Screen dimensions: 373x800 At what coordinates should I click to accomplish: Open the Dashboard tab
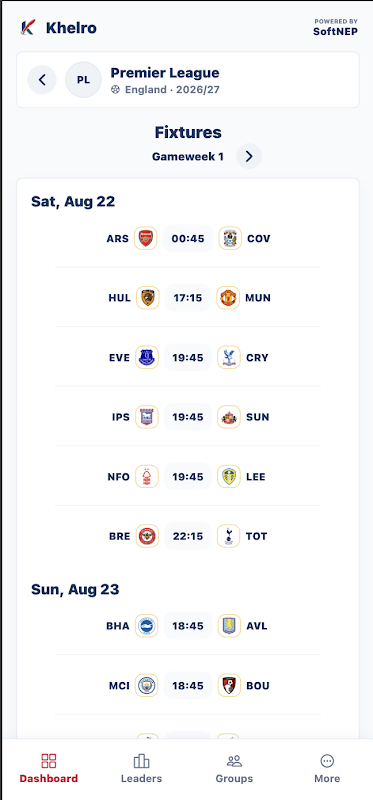tap(49, 769)
